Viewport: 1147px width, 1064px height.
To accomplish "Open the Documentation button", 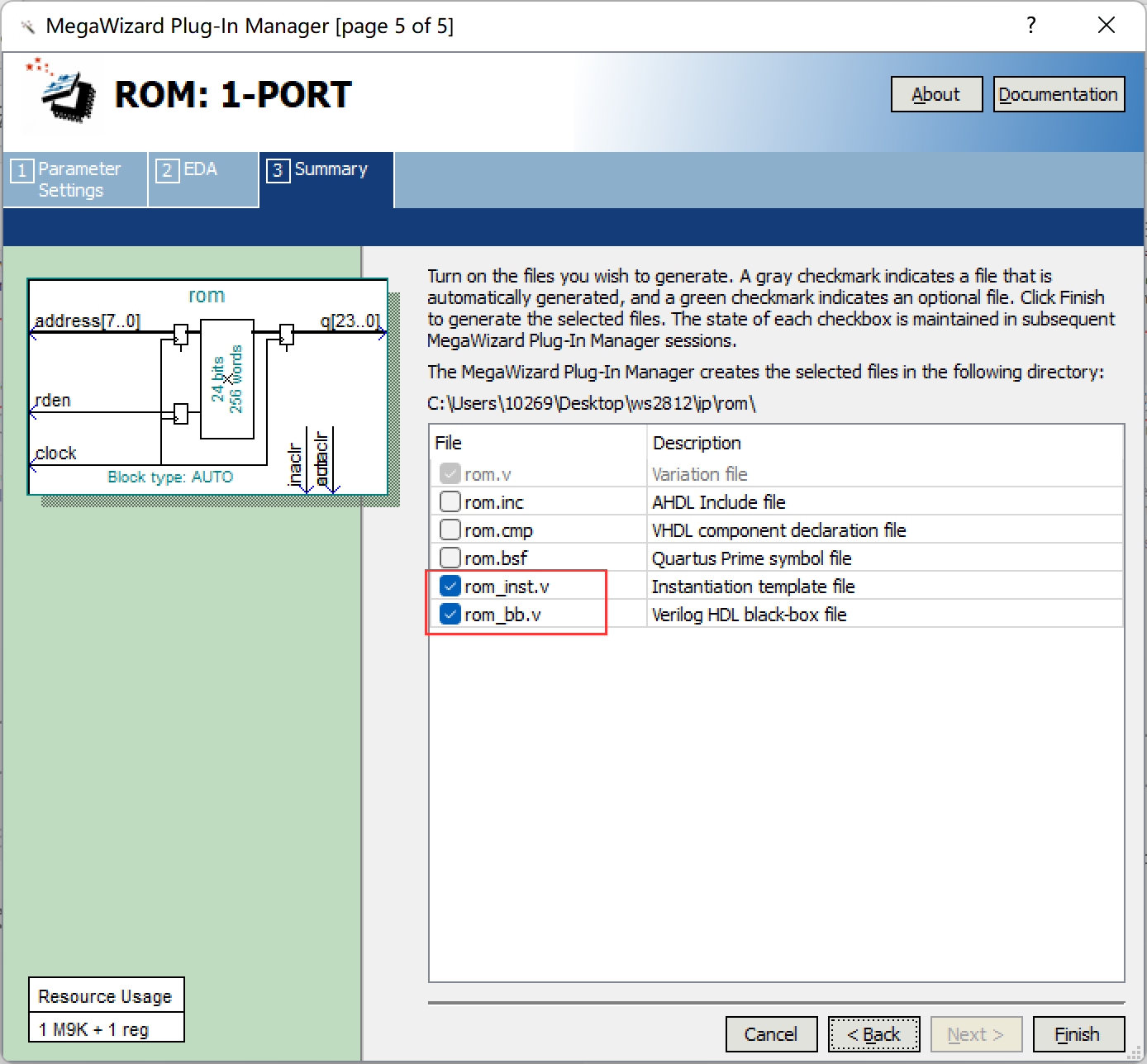I will coord(1059,94).
